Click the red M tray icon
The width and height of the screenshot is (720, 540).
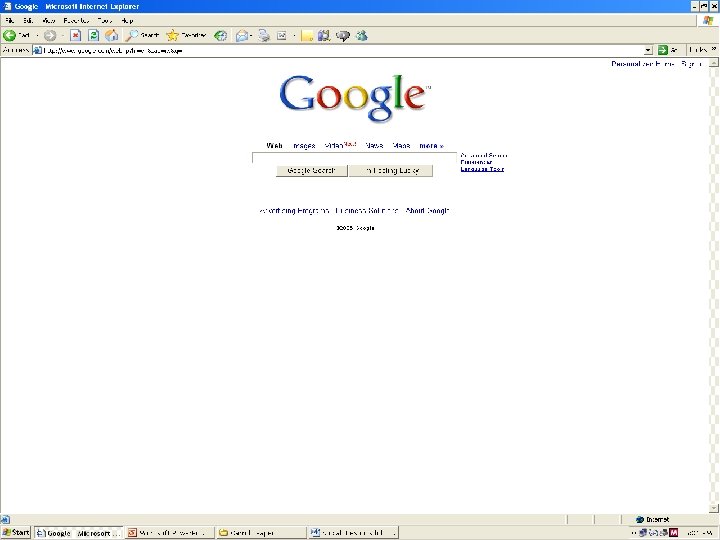coord(674,533)
